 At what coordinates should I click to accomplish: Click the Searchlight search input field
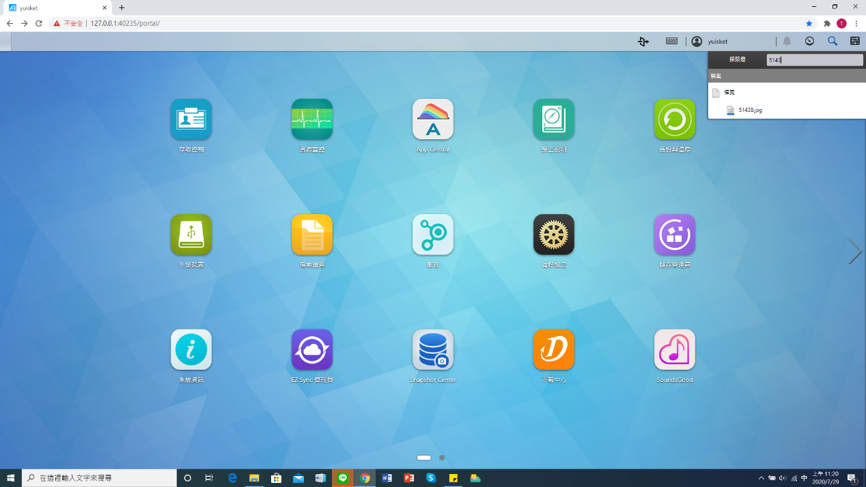coord(815,60)
